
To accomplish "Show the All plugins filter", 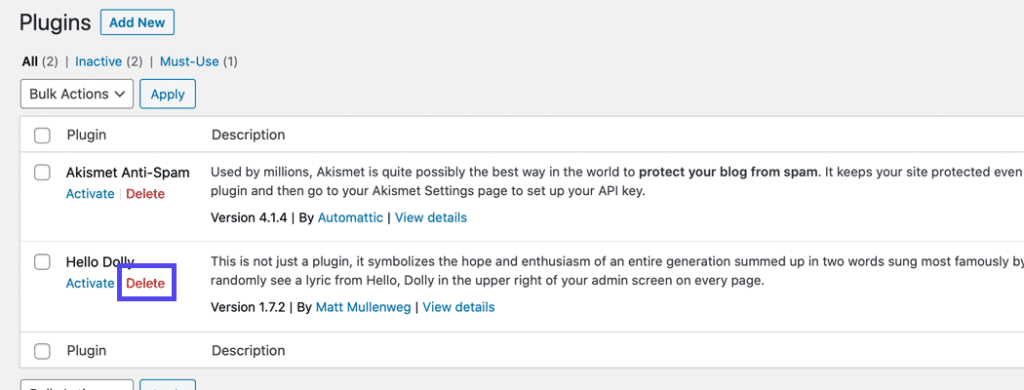I will click(x=30, y=61).
